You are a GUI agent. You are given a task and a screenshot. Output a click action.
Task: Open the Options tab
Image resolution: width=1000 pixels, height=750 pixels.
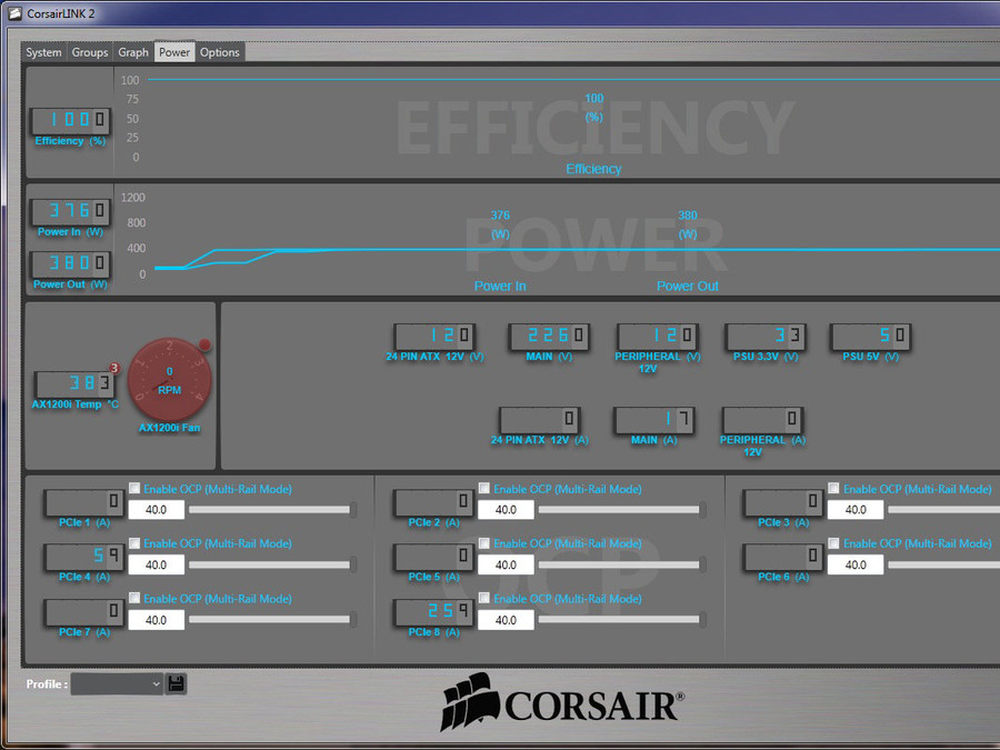click(x=219, y=52)
